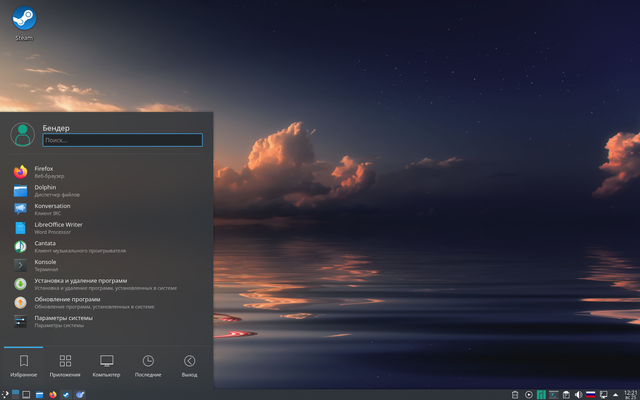Open LibreOffice Writer from the menu
The image size is (640, 400).
(x=107, y=228)
